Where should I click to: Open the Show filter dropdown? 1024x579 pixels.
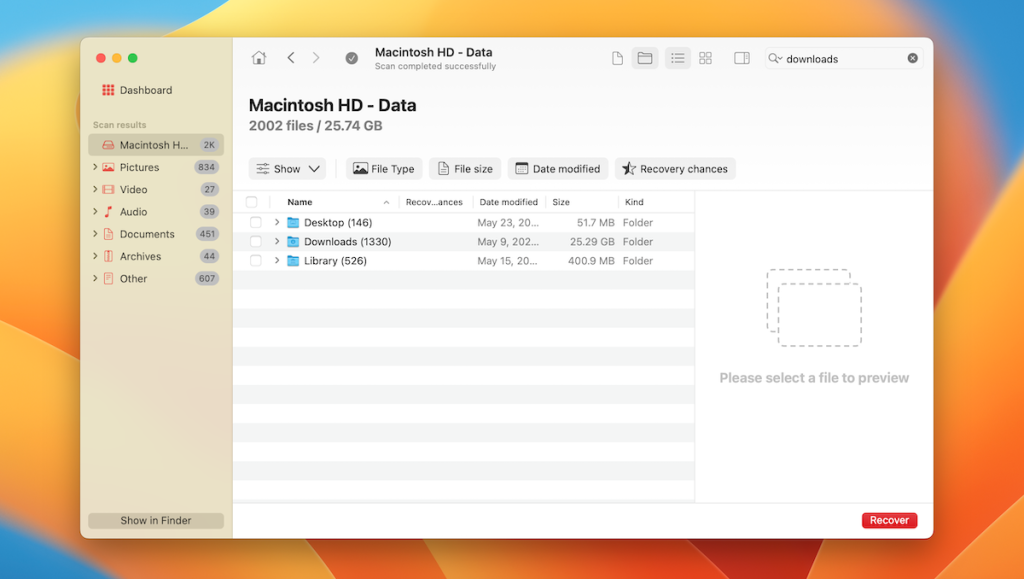(x=287, y=168)
